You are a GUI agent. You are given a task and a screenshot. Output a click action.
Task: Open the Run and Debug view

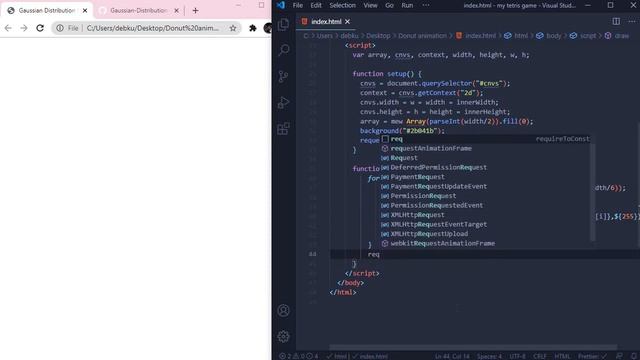[284, 102]
